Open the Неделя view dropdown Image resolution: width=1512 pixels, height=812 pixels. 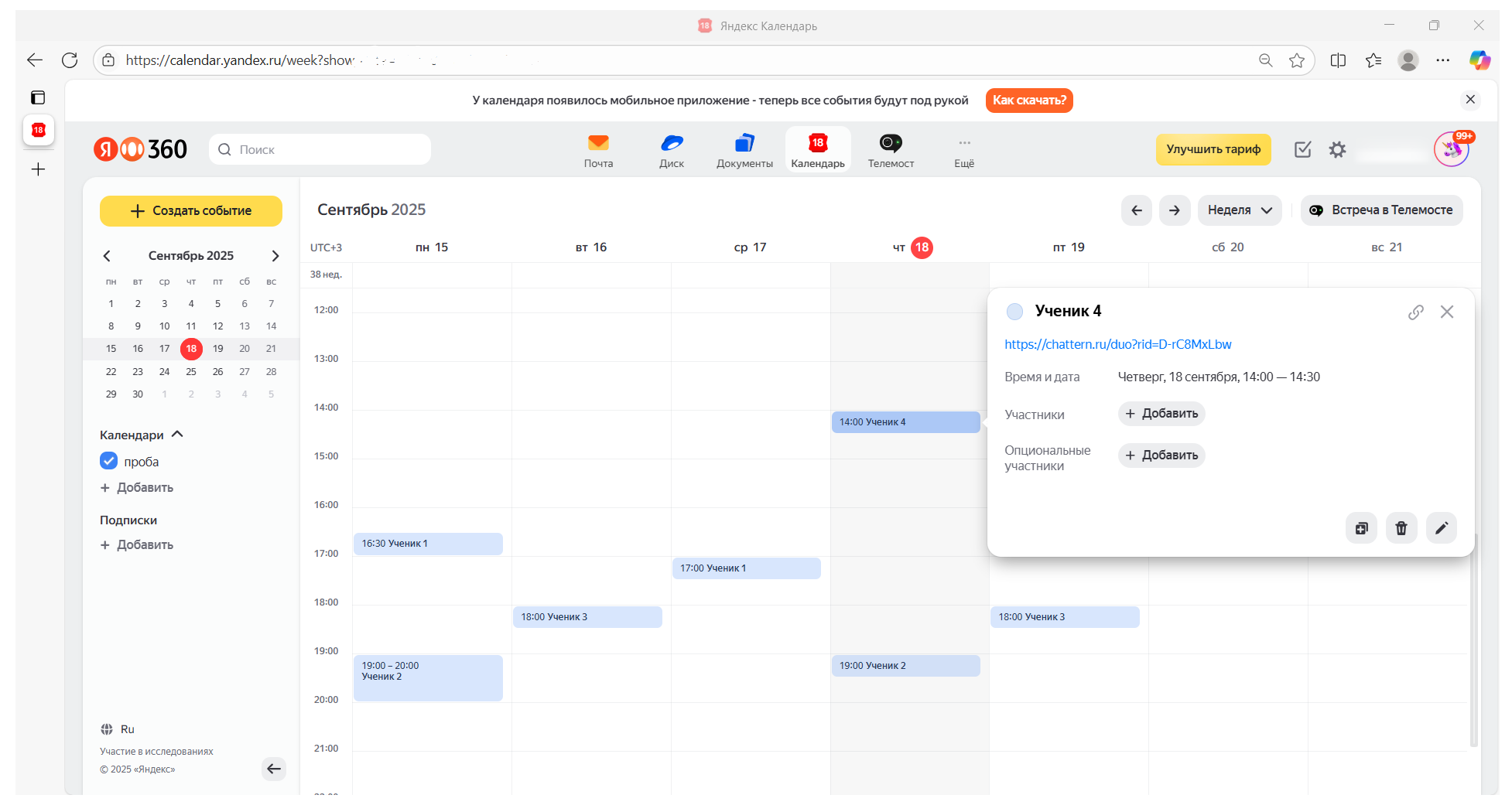point(1239,210)
